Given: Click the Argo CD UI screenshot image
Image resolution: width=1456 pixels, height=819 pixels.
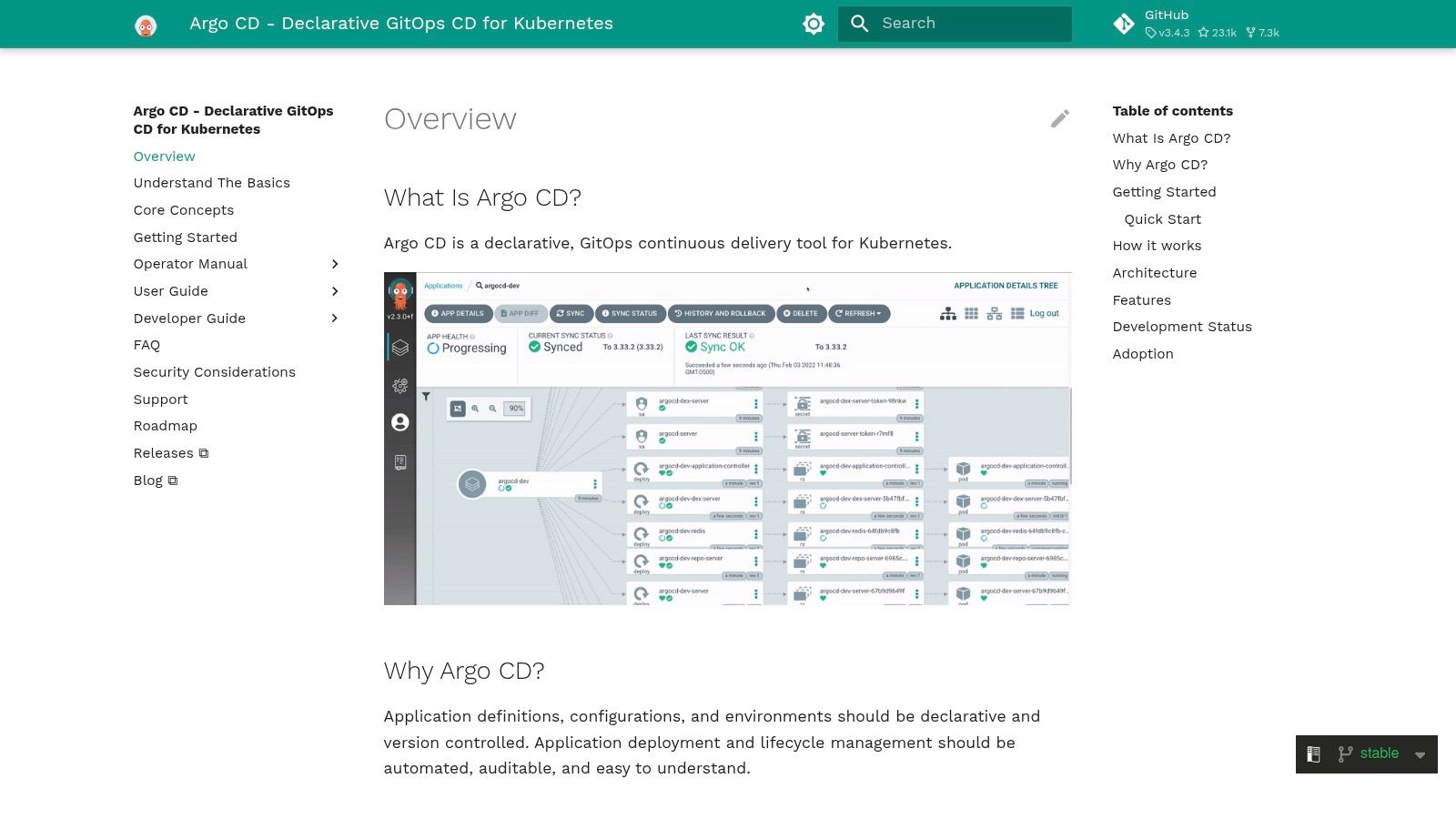Looking at the screenshot, I should [728, 439].
